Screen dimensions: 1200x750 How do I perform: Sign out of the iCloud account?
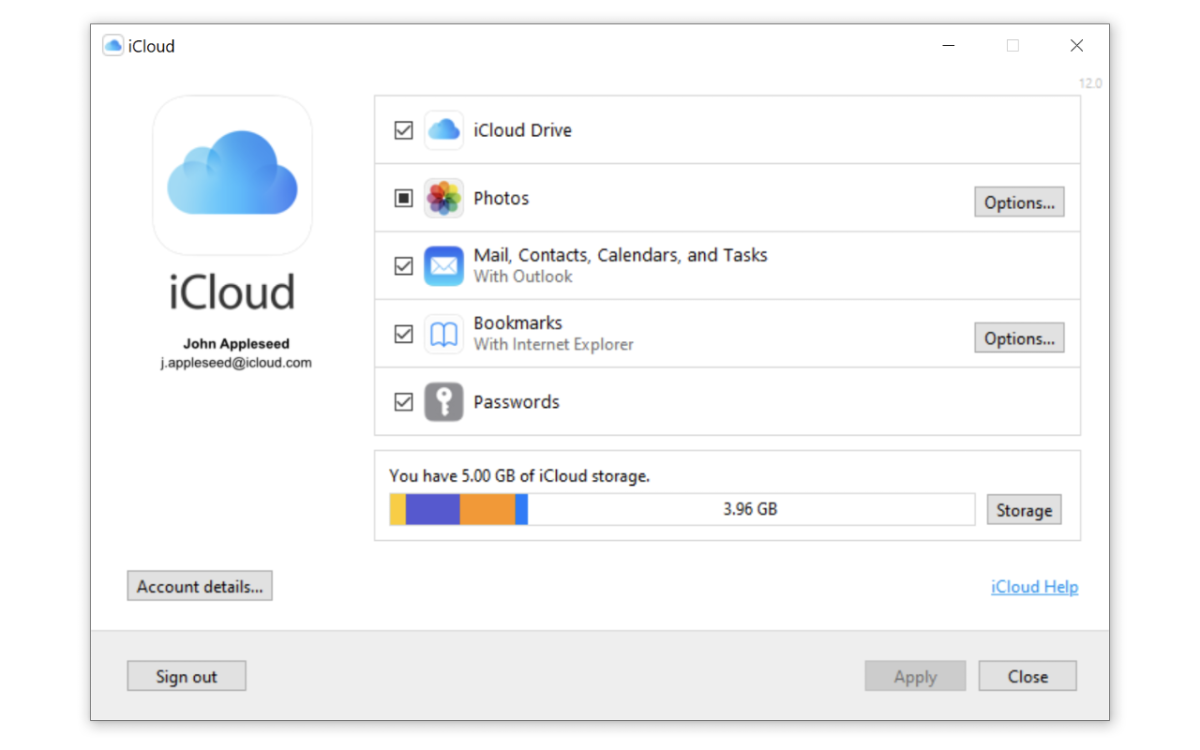coord(186,676)
